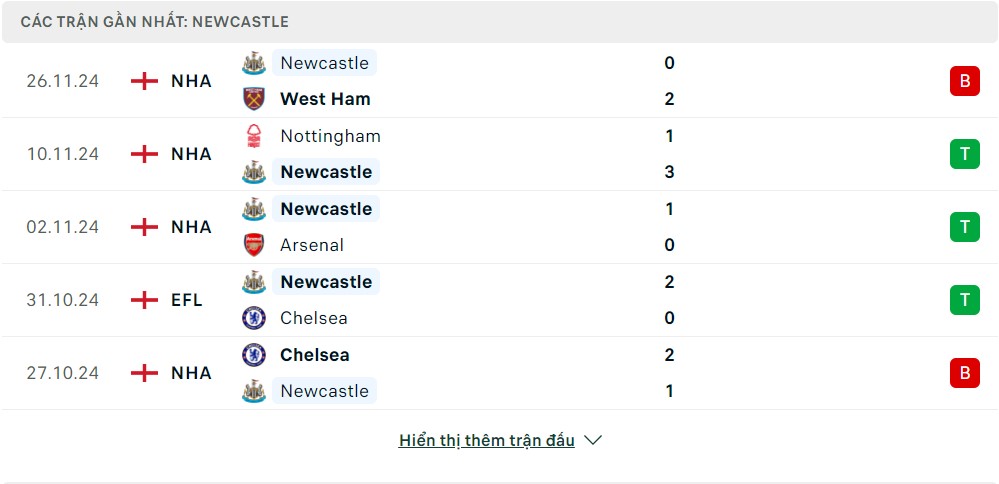Image resolution: width=999 pixels, height=484 pixels.
Task: Open the Arsenal team name link
Action: pyautogui.click(x=312, y=245)
